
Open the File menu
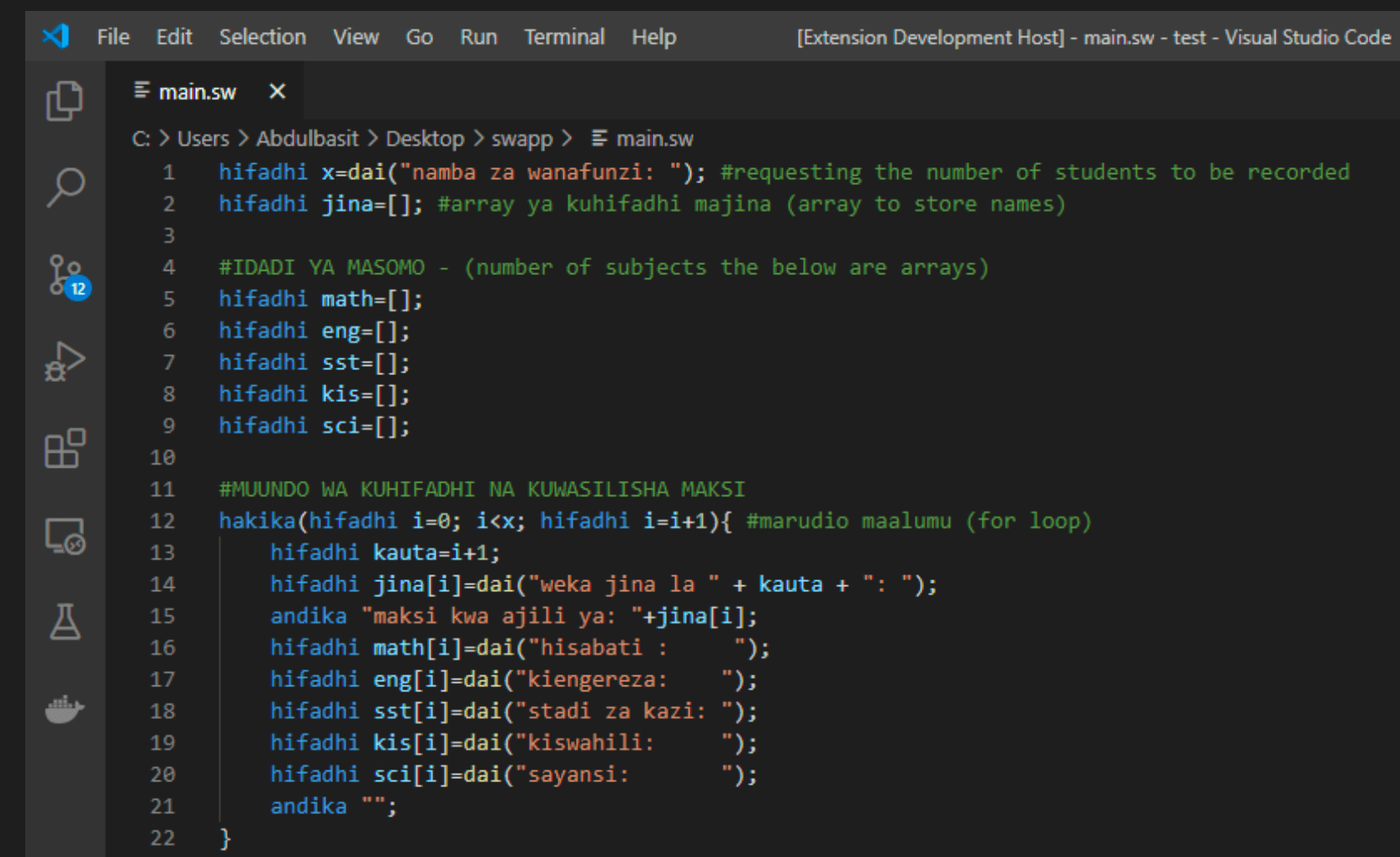[x=113, y=37]
